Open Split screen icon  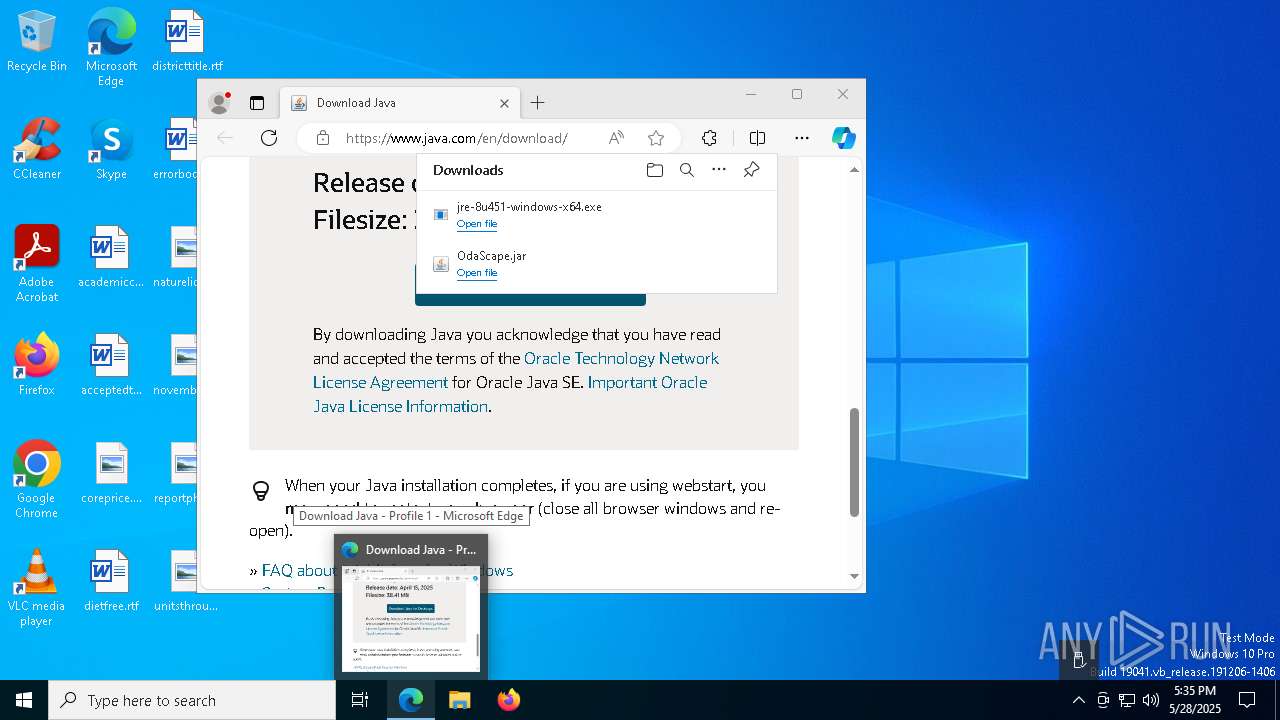pyautogui.click(x=757, y=138)
